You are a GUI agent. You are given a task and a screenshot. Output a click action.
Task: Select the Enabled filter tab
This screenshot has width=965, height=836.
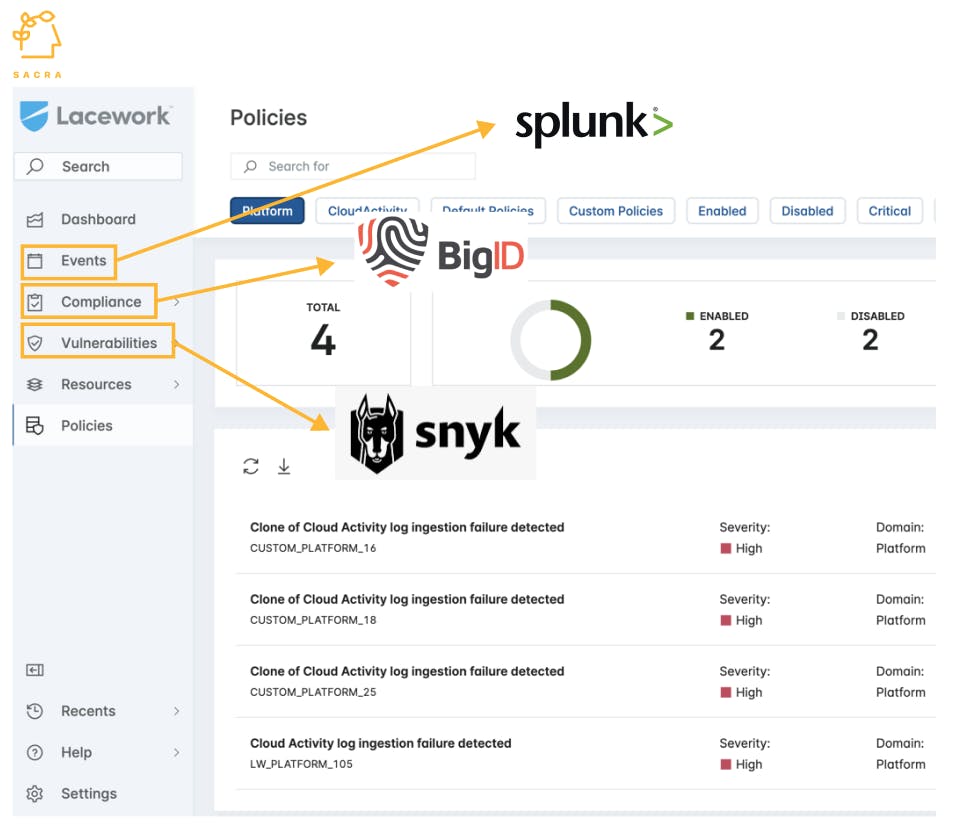(x=722, y=211)
